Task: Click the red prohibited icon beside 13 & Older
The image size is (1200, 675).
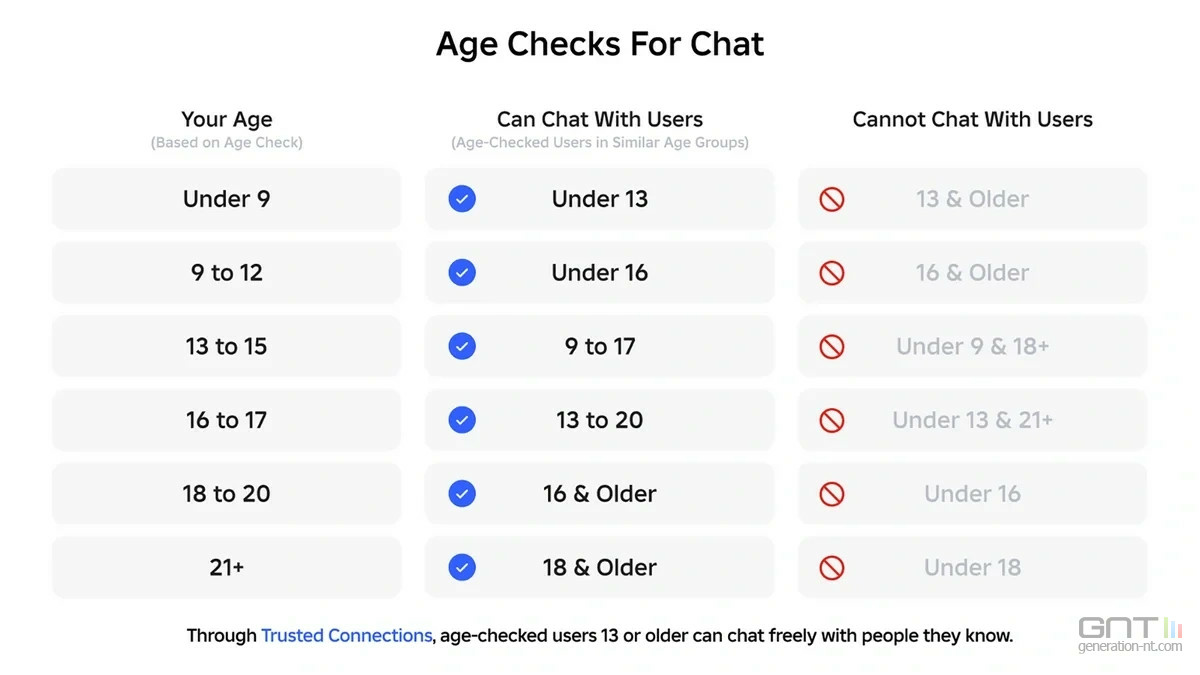Action: [x=832, y=199]
